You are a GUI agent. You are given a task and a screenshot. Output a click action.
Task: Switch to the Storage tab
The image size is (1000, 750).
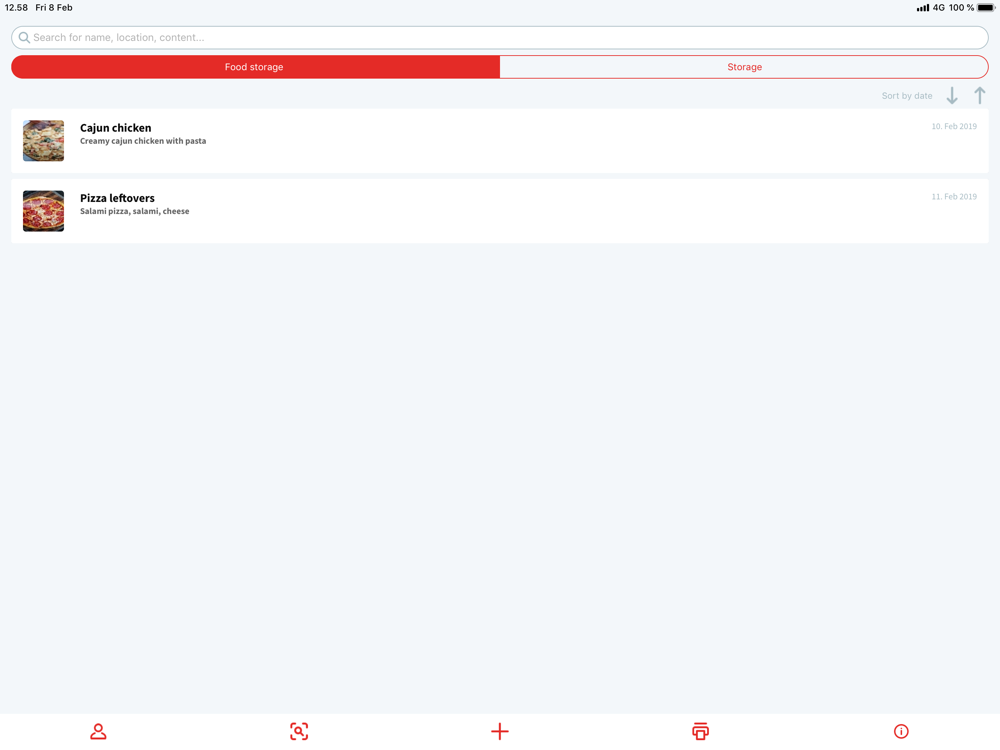coord(744,67)
